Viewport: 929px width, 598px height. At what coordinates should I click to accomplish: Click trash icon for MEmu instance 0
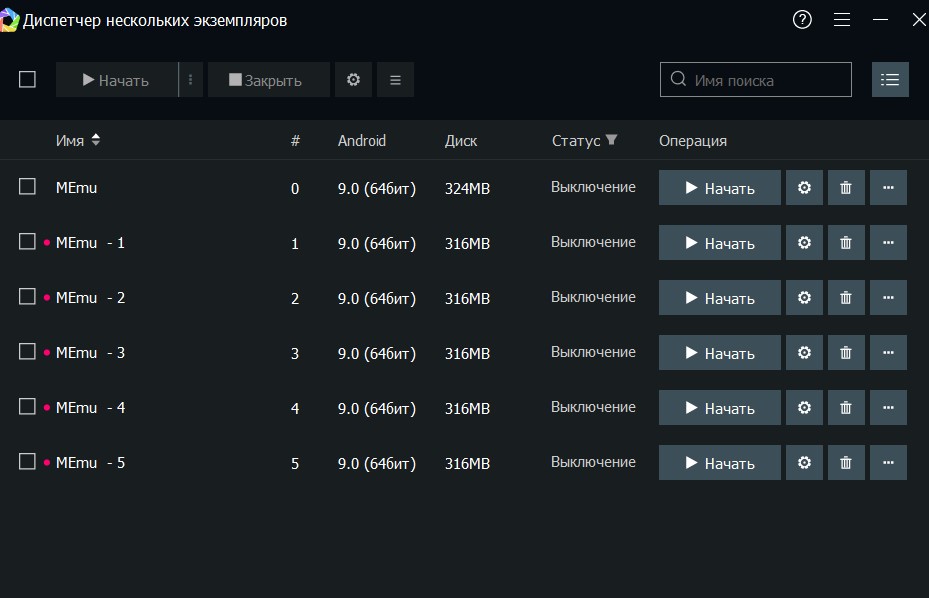(846, 188)
